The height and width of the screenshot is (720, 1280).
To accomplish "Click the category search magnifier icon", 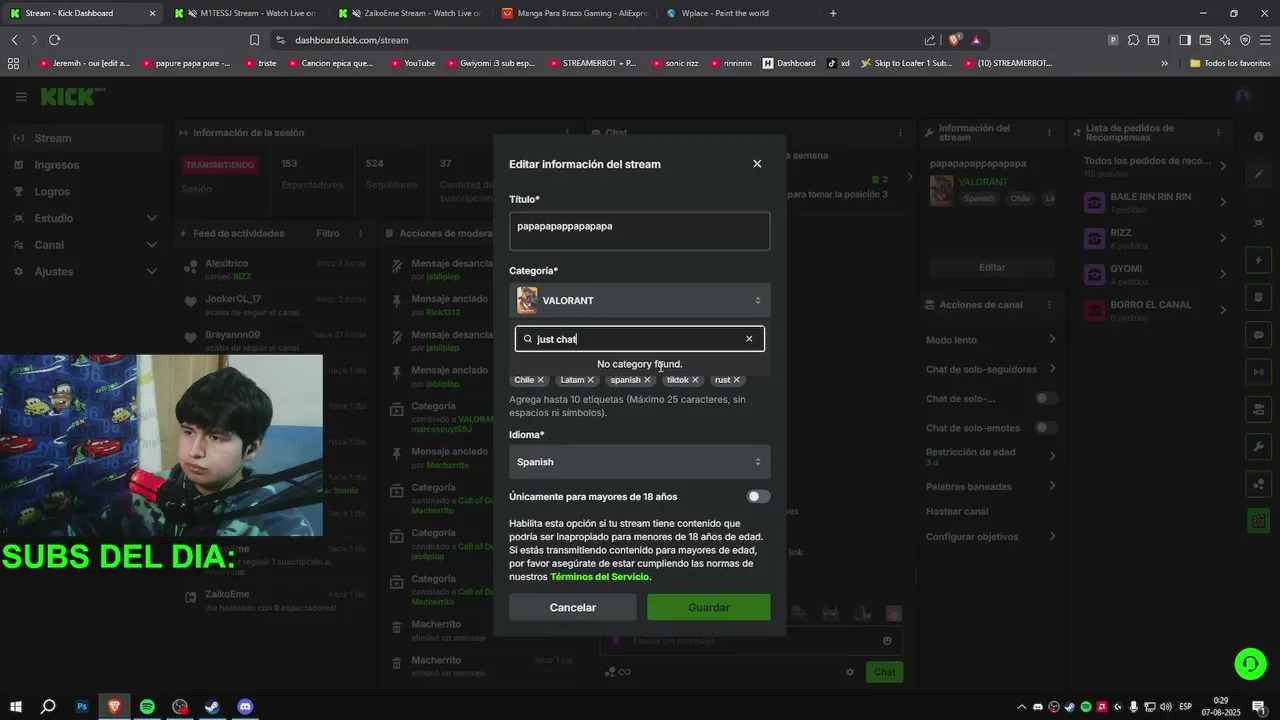I will [x=528, y=339].
